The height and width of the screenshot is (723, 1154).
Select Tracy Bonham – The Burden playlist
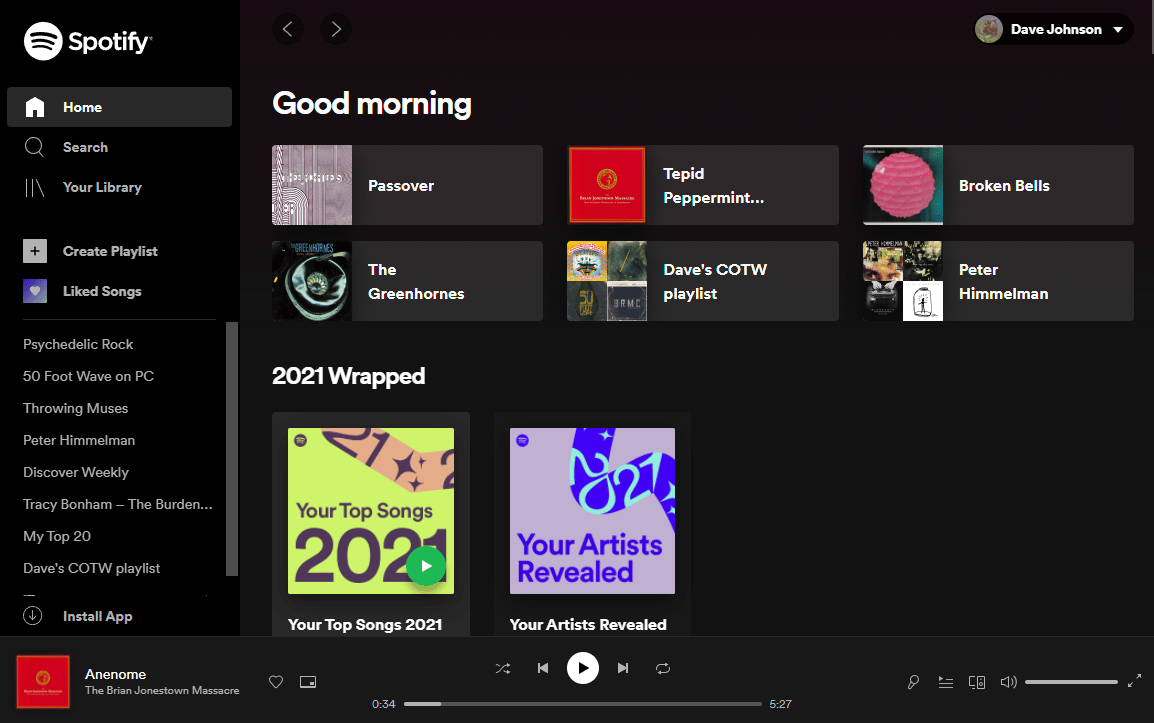[x=118, y=504]
